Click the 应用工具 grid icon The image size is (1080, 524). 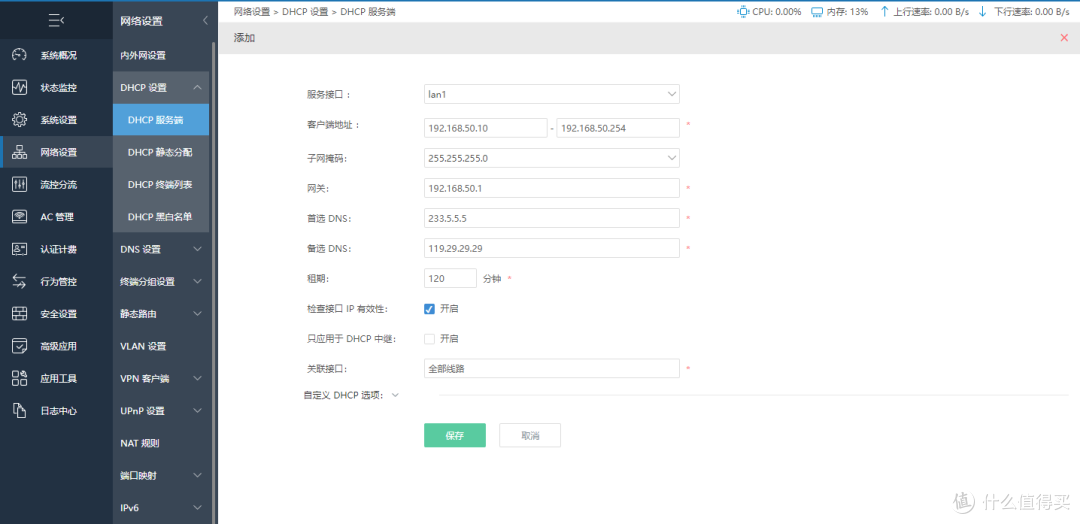point(19,378)
